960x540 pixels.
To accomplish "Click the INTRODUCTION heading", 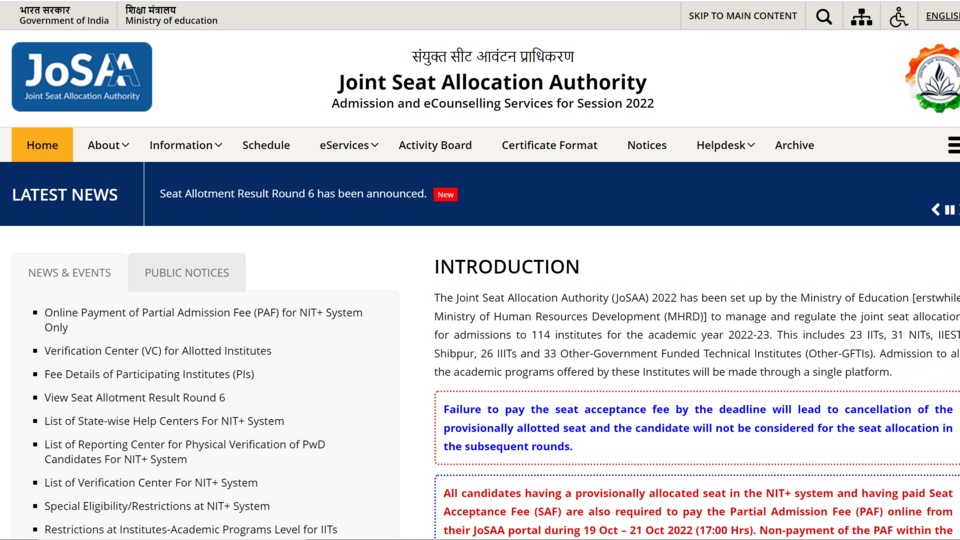I will tap(506, 267).
